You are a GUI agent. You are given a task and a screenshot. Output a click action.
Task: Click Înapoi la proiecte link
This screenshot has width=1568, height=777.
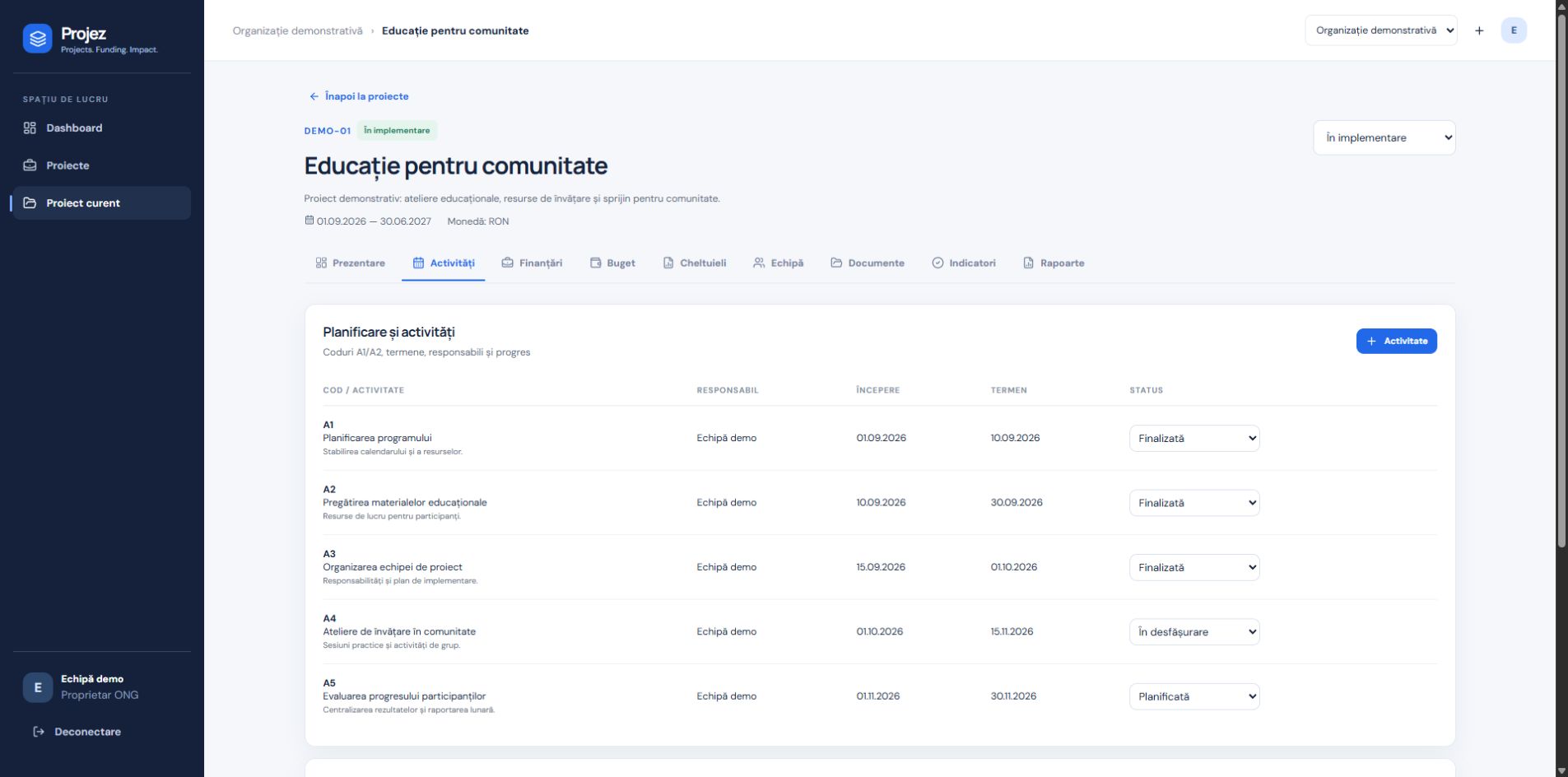359,96
